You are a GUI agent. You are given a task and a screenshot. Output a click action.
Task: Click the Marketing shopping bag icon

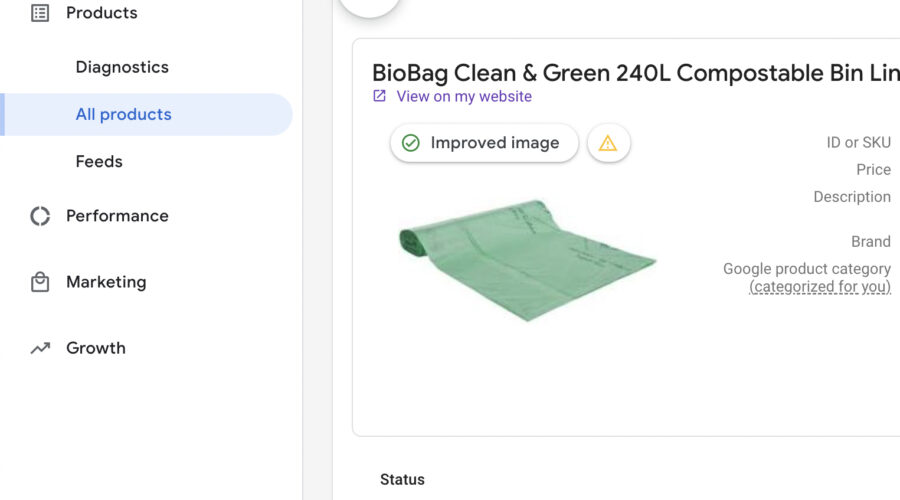click(40, 282)
